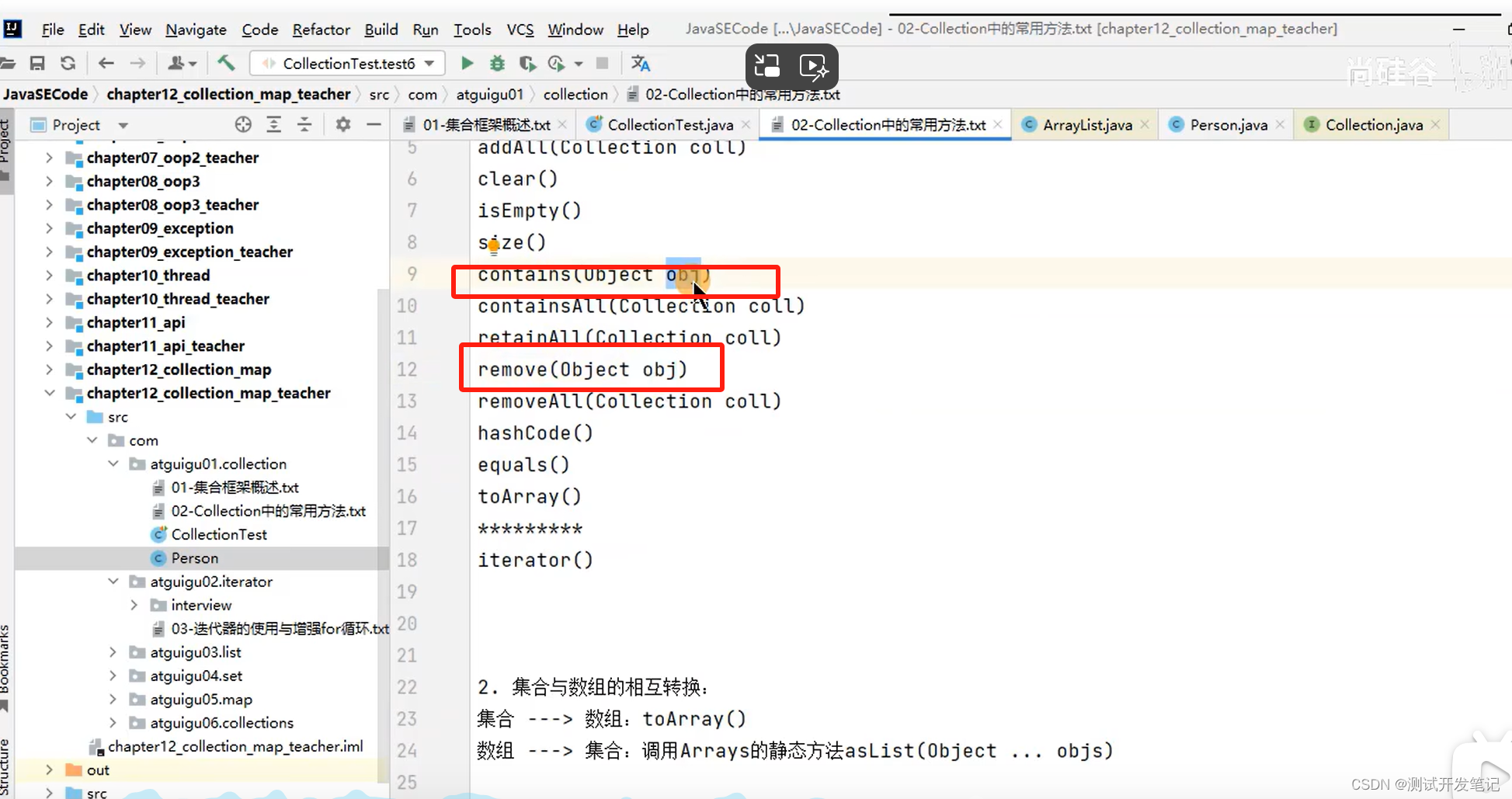The height and width of the screenshot is (799, 1512).
Task: Expand chapter09_exception folder
Action: click(x=49, y=228)
